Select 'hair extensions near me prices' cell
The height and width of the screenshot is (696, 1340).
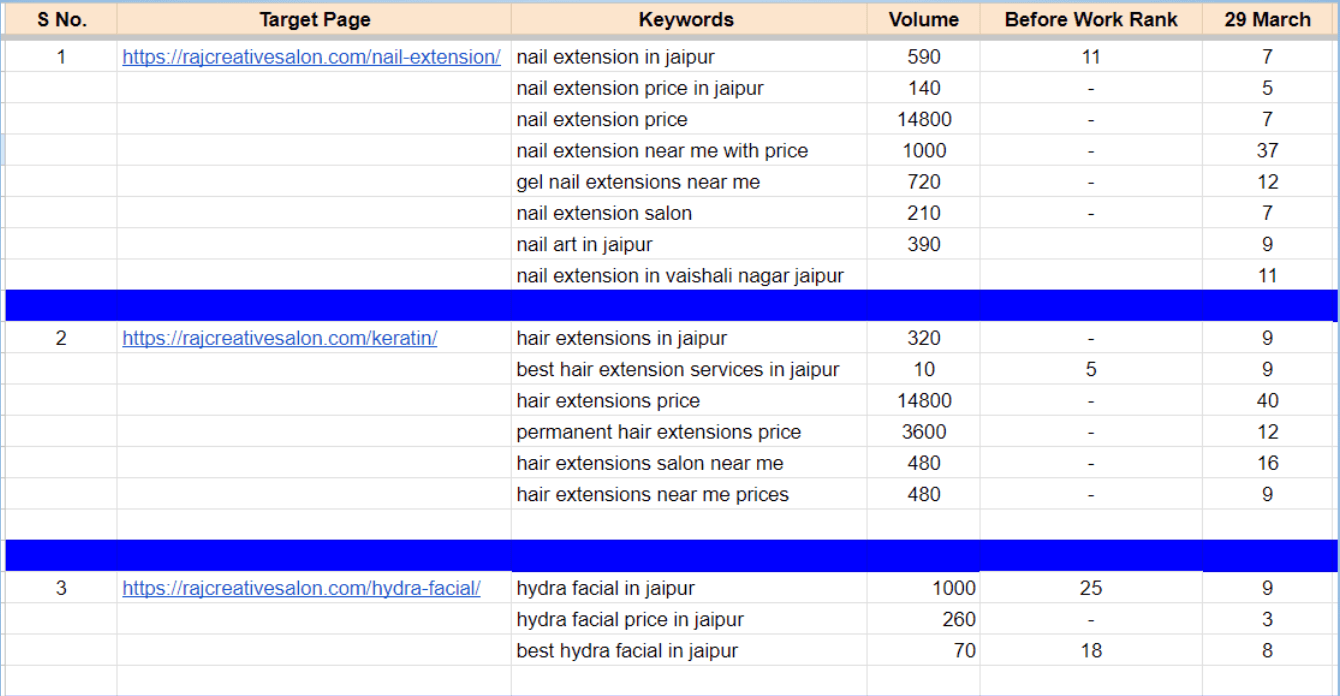[689, 494]
